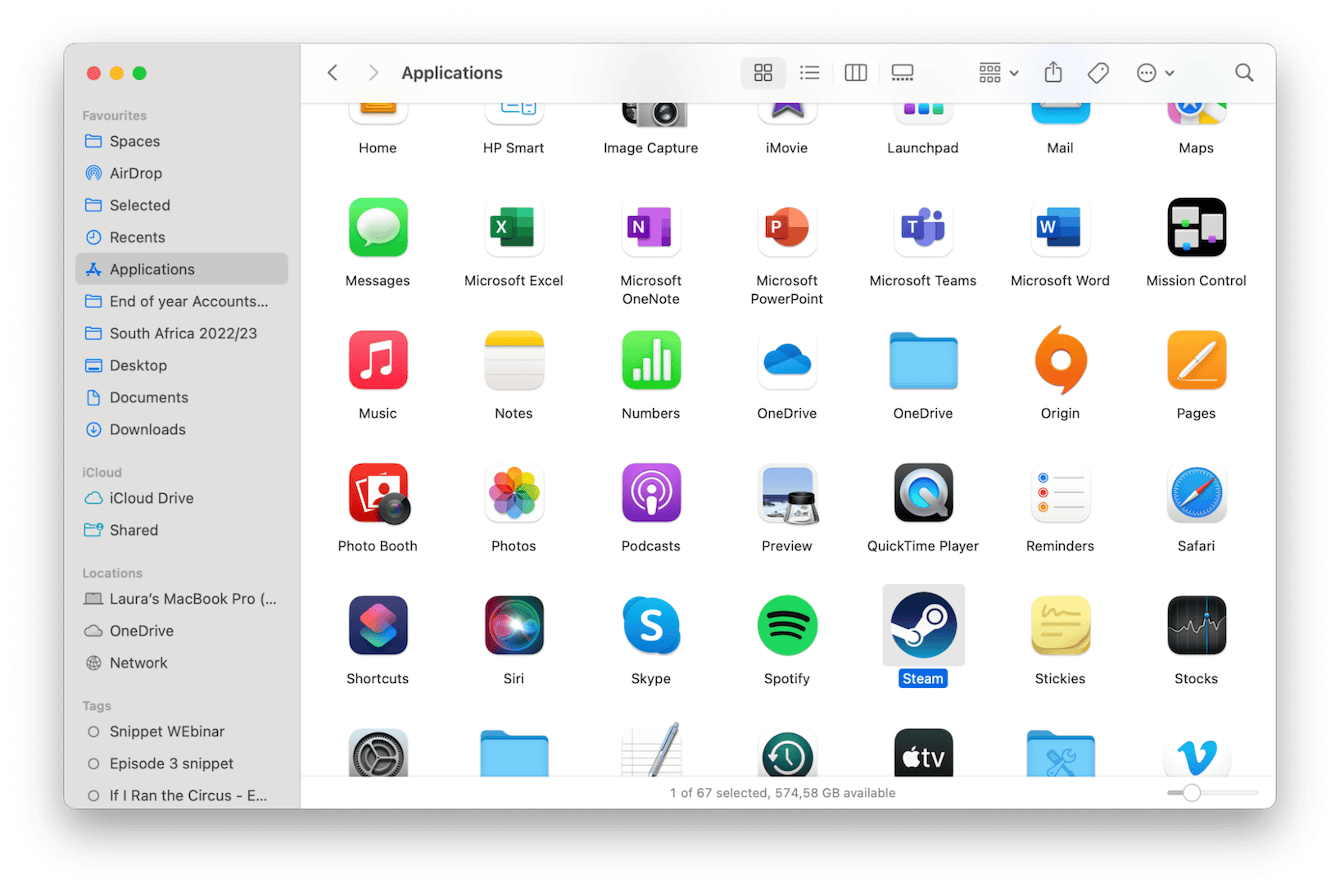This screenshot has height=894, width=1340.
Task: Select the QuickTime Player icon
Action: pyautogui.click(x=923, y=493)
